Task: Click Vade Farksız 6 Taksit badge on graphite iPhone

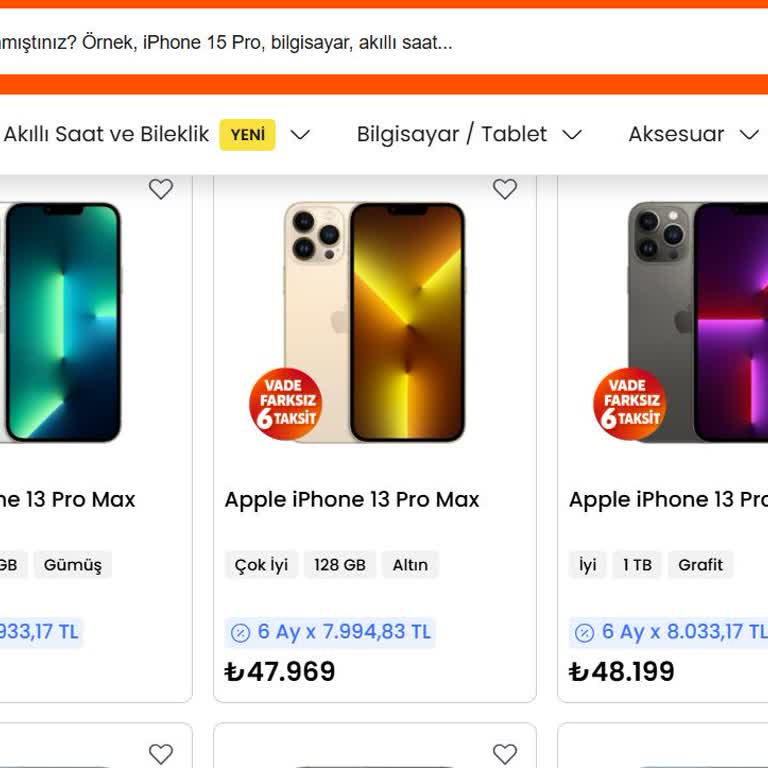Action: [x=630, y=405]
